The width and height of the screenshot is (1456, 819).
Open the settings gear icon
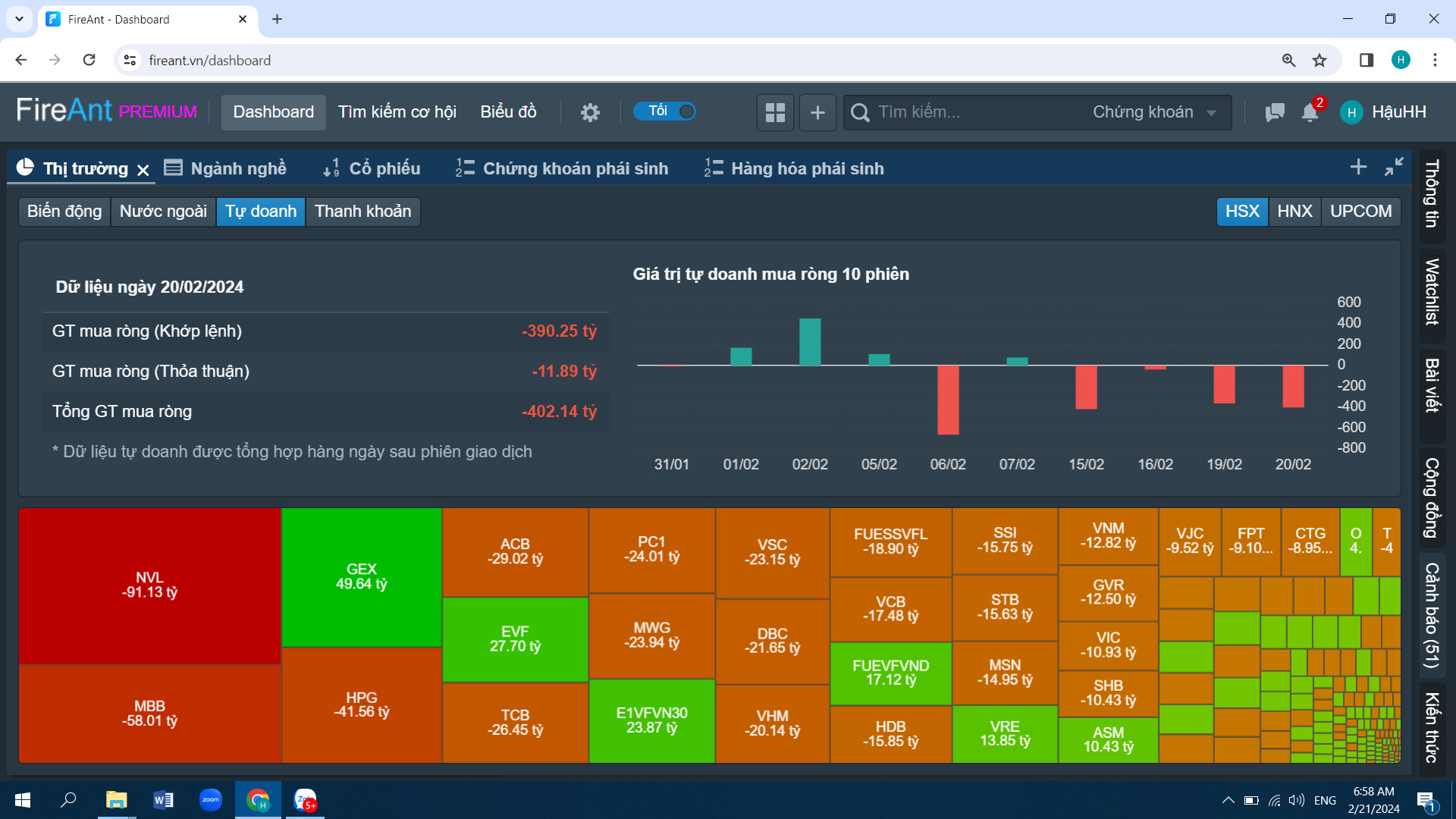[590, 112]
